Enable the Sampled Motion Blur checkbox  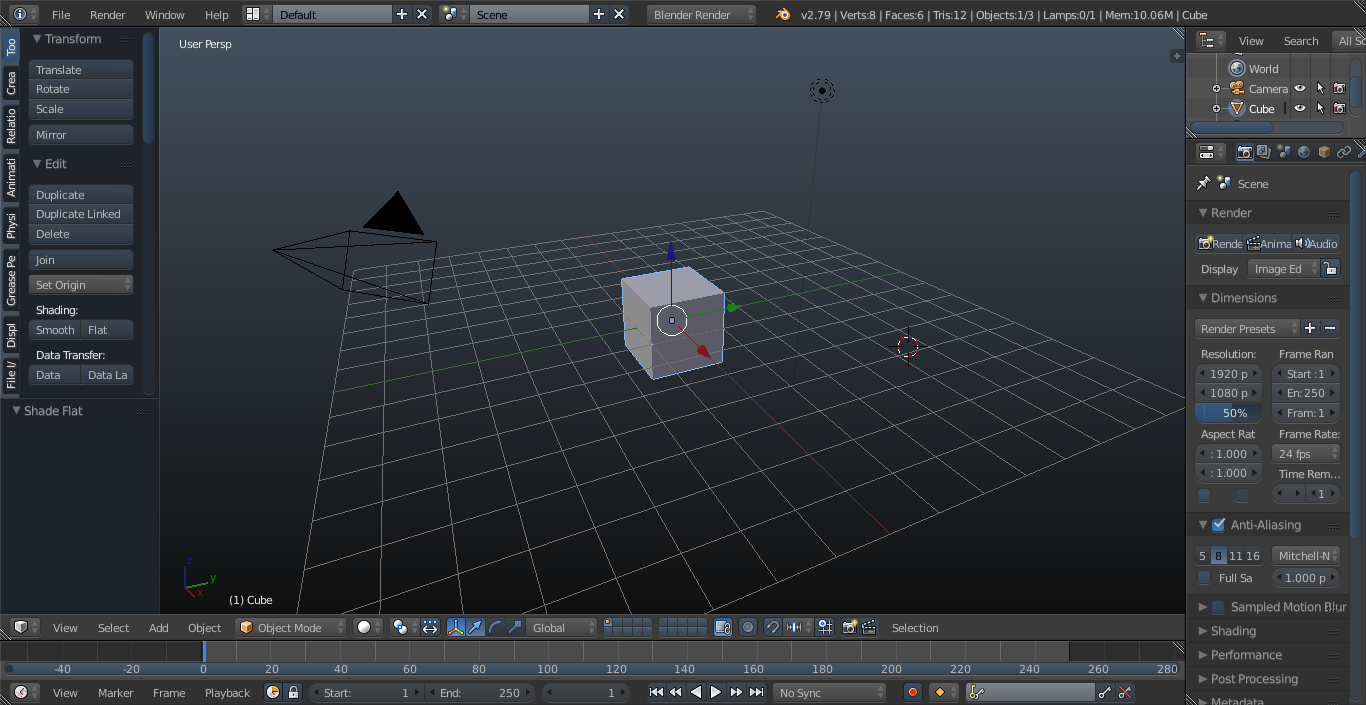[1218, 606]
